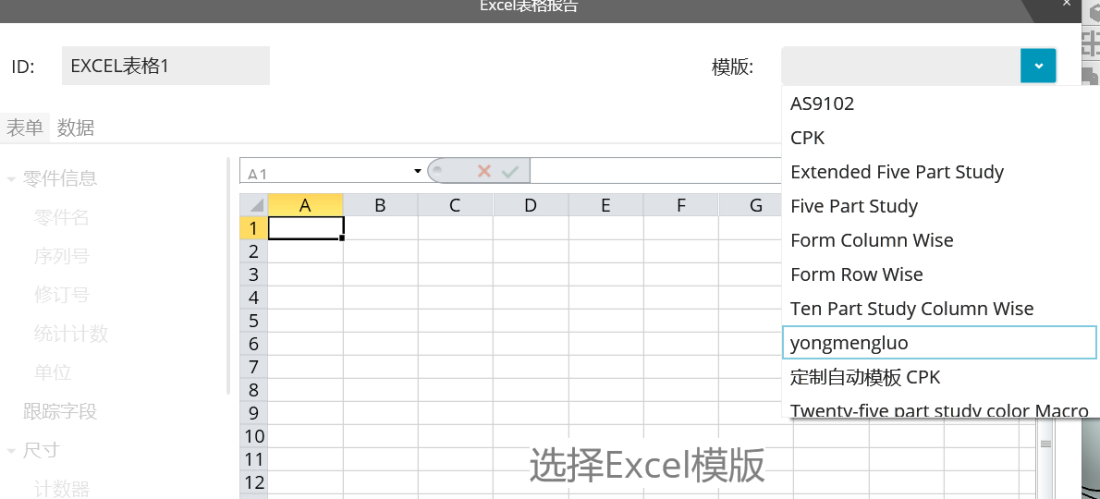Select the AS9102 template
The image size is (1100, 499).
click(939, 104)
